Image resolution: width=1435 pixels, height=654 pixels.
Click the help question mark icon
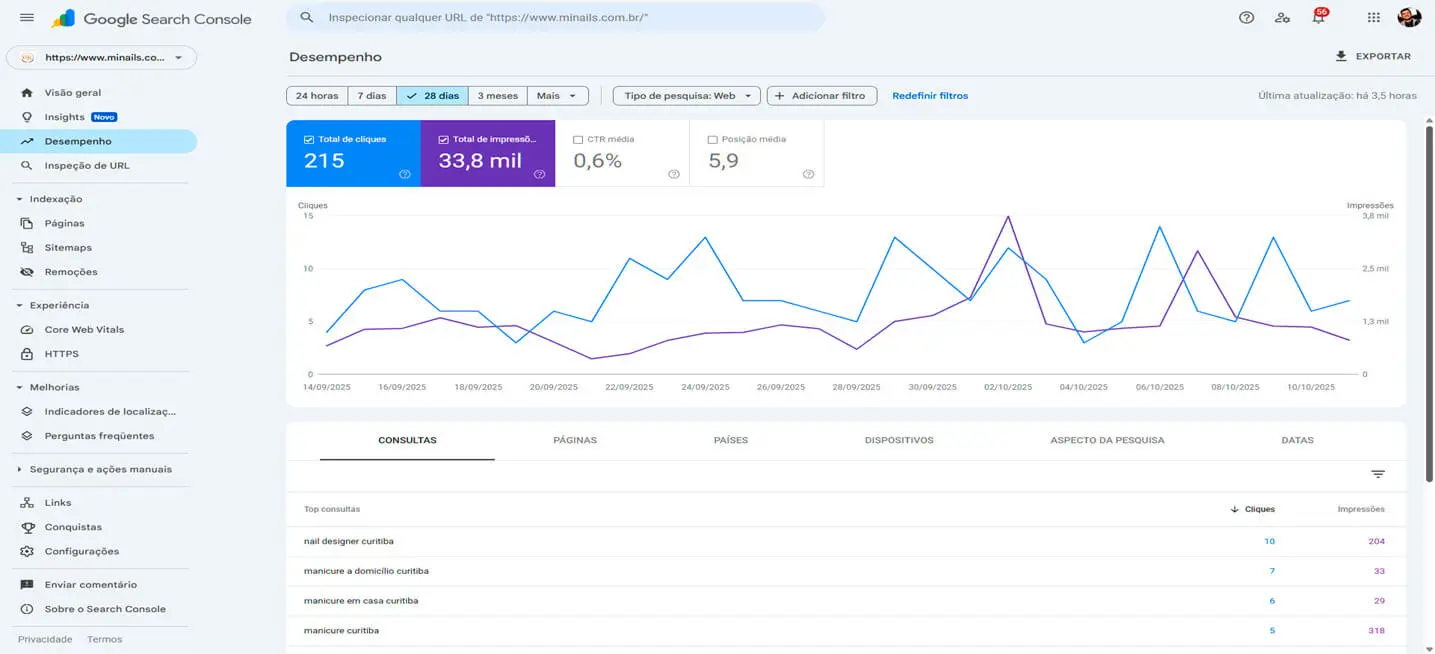point(1246,18)
